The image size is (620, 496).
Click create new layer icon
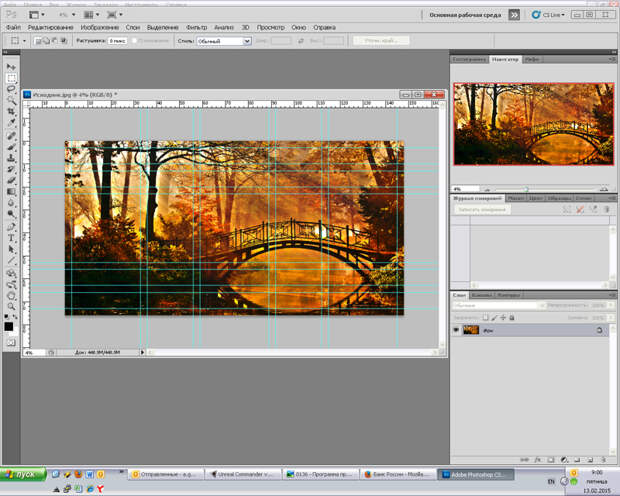point(590,460)
